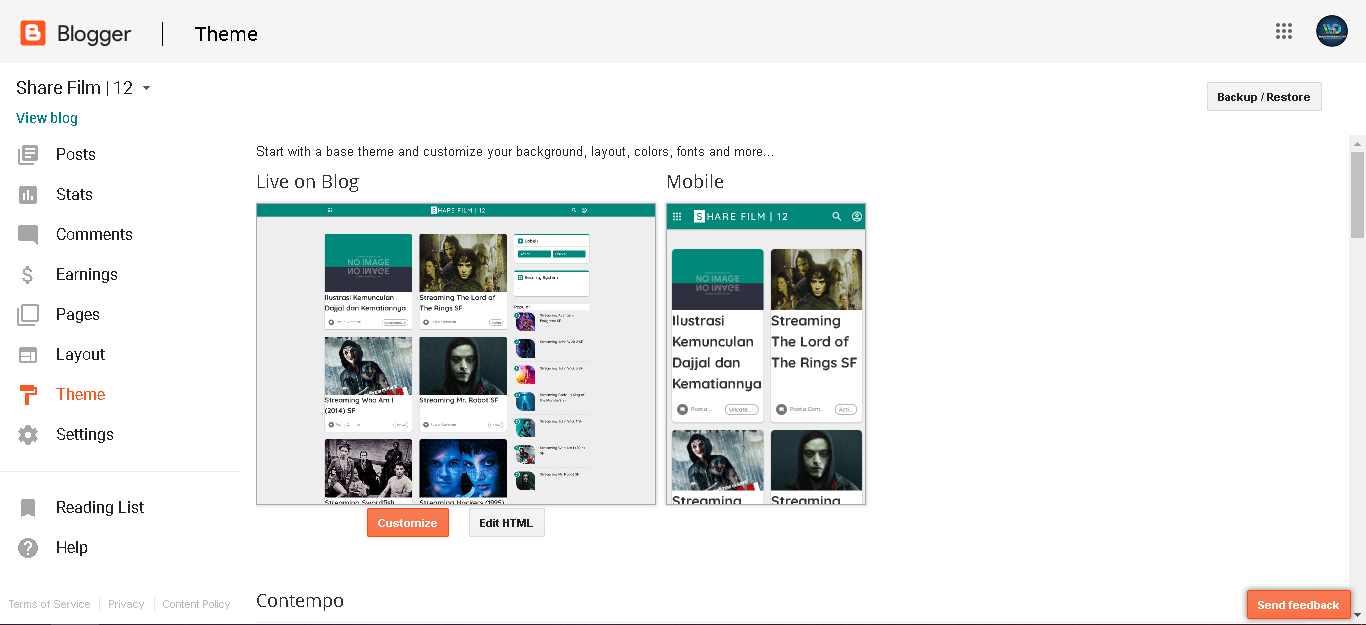Open the Privacy footer link
Screen dimensions: 1366x625
click(126, 604)
